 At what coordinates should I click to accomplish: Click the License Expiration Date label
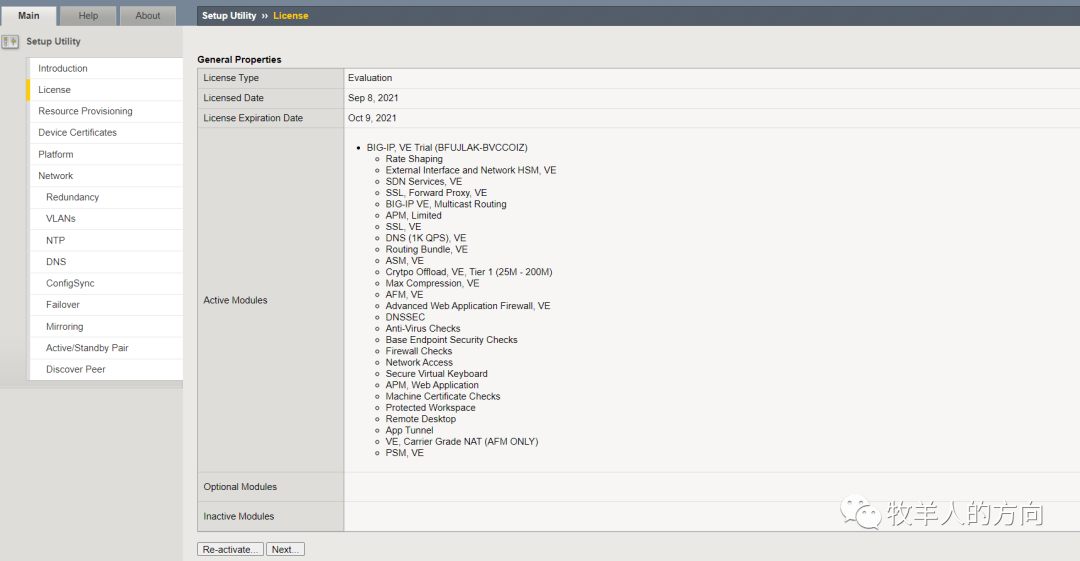[x=253, y=118]
